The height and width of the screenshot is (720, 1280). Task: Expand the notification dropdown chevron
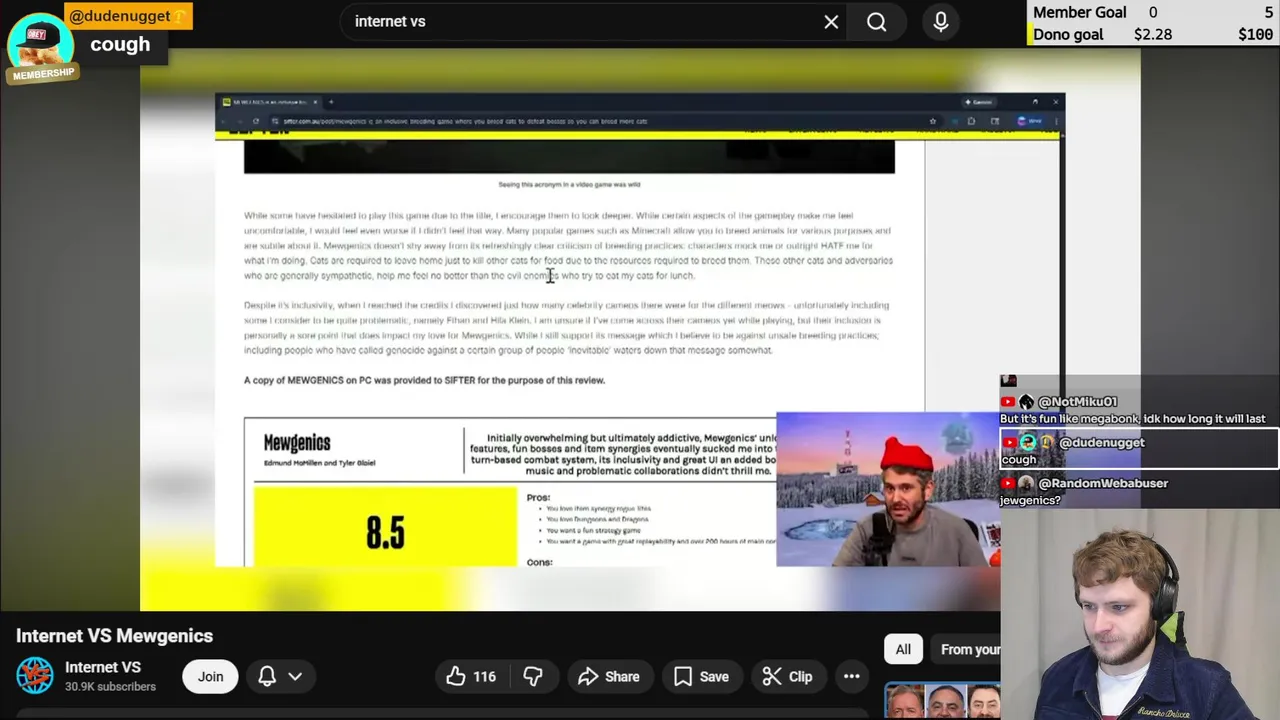295,677
